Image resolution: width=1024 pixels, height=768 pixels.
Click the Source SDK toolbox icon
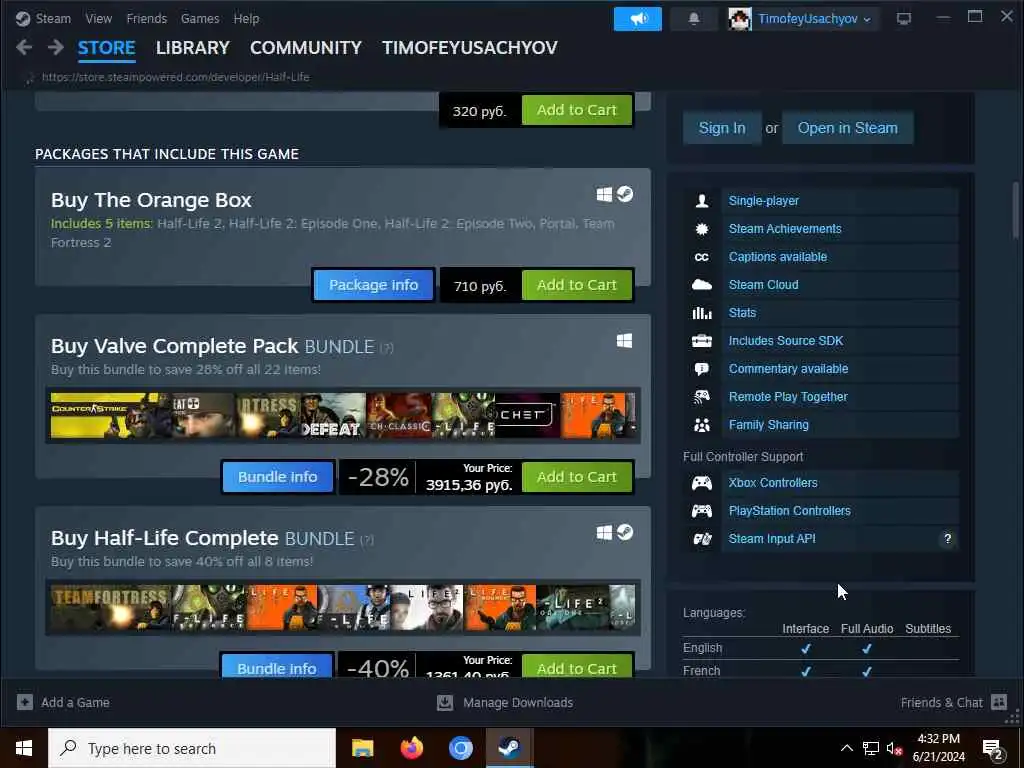(x=702, y=341)
